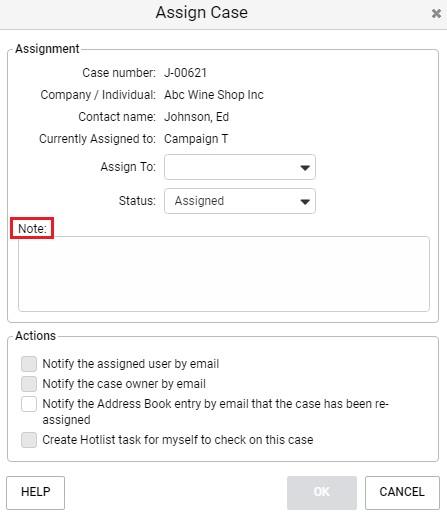447x520 pixels.
Task: Select the Assigned value in Status field
Action: [x=199, y=201]
